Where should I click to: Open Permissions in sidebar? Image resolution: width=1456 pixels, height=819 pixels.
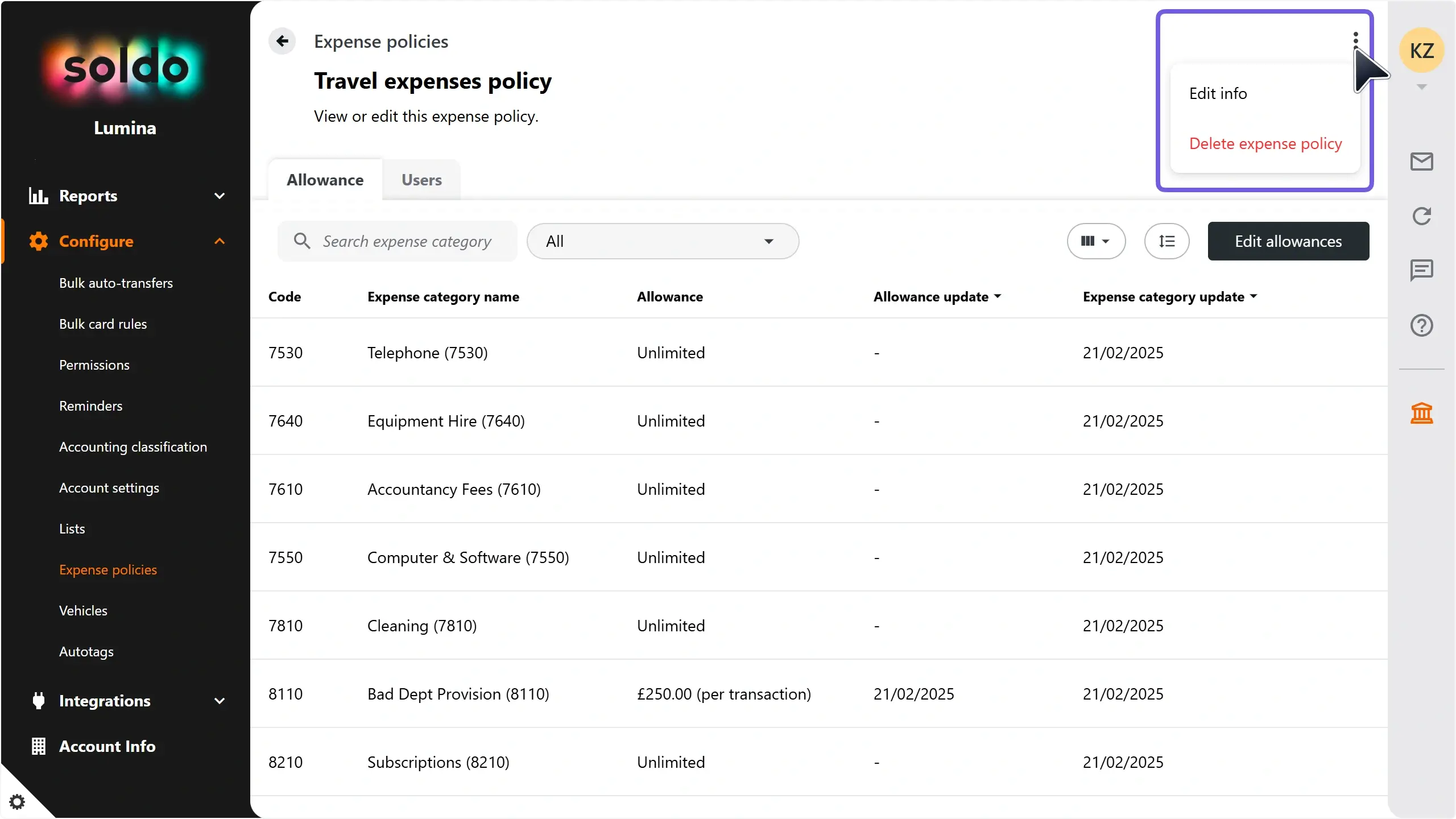click(x=94, y=365)
